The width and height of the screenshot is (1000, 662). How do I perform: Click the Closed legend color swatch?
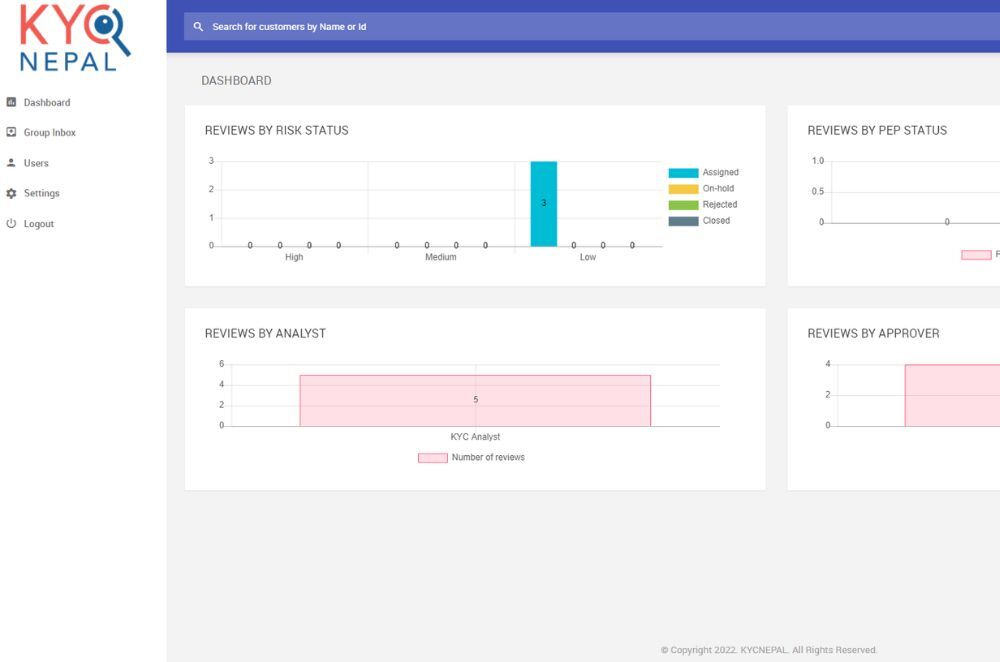[x=683, y=221]
